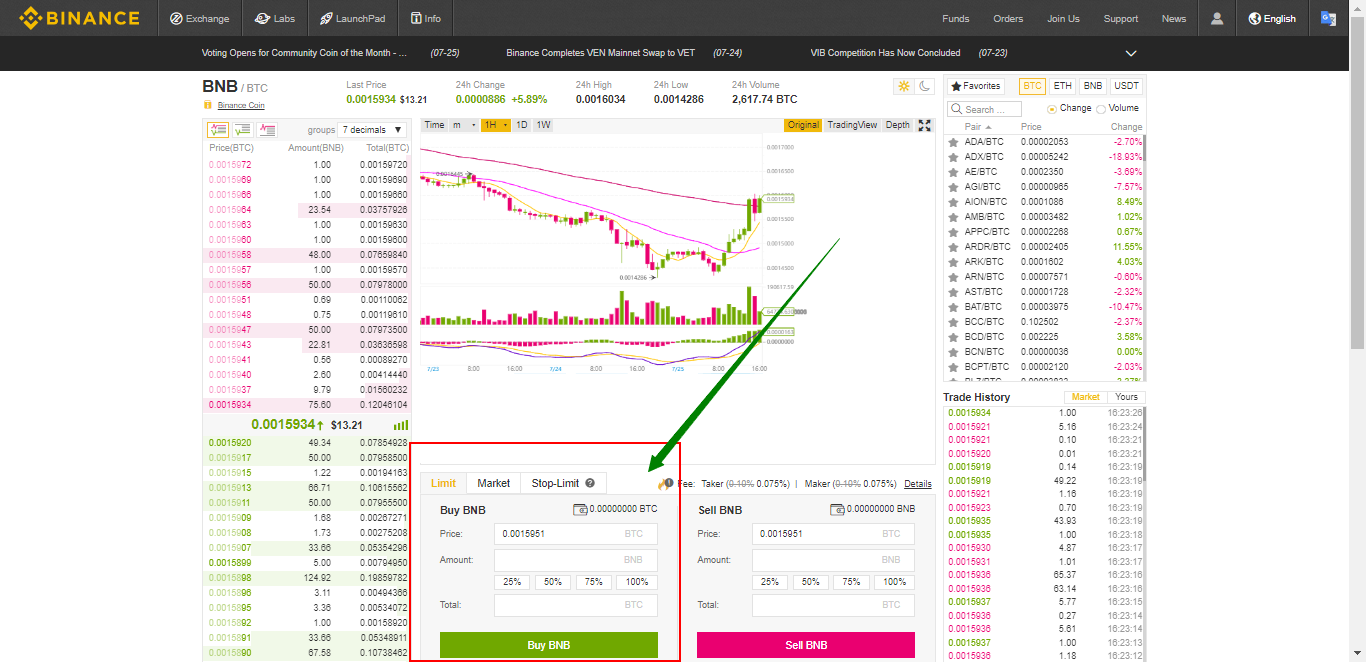
Task: Click the BNB wallet icon under Sell BNB
Action: click(837, 510)
